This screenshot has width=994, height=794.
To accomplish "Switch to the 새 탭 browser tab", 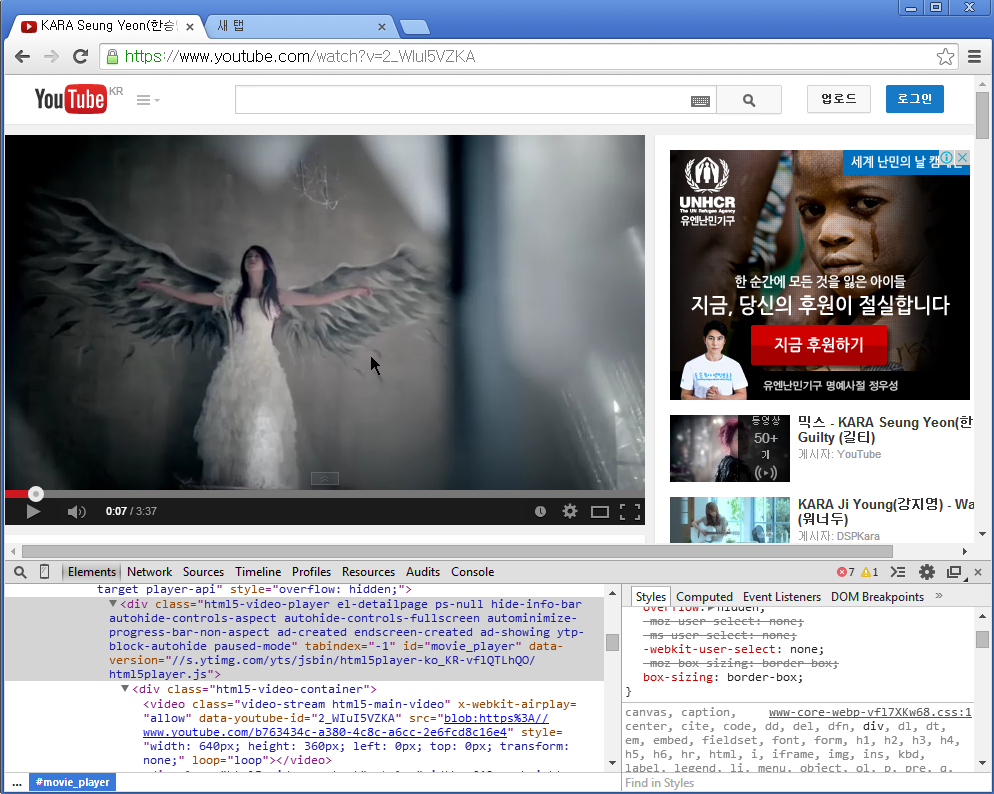I will point(301,26).
